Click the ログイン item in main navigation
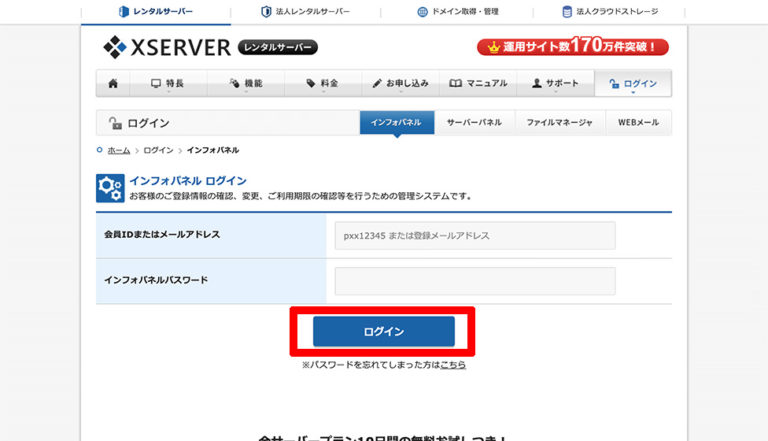768x441 pixels. tap(633, 84)
